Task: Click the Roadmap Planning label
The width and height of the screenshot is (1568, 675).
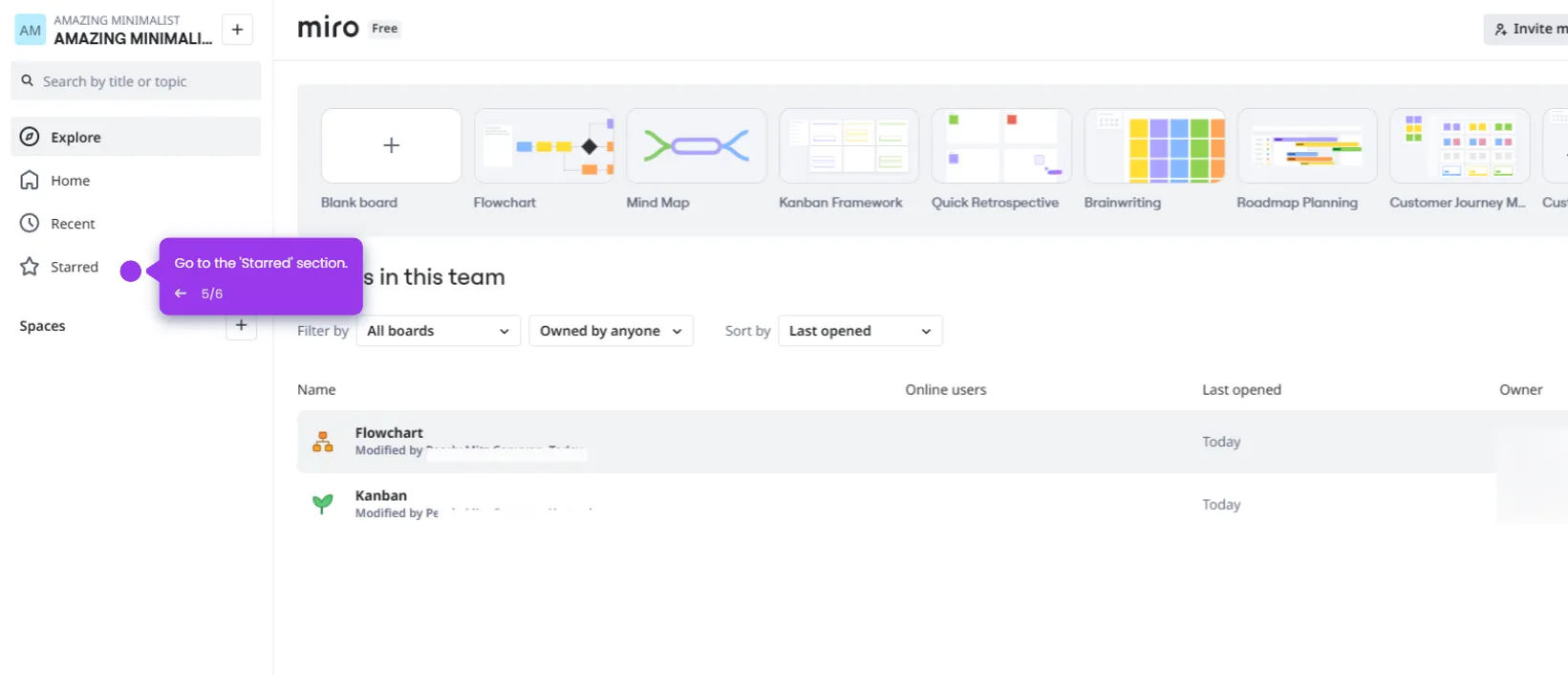Action: (x=1297, y=203)
